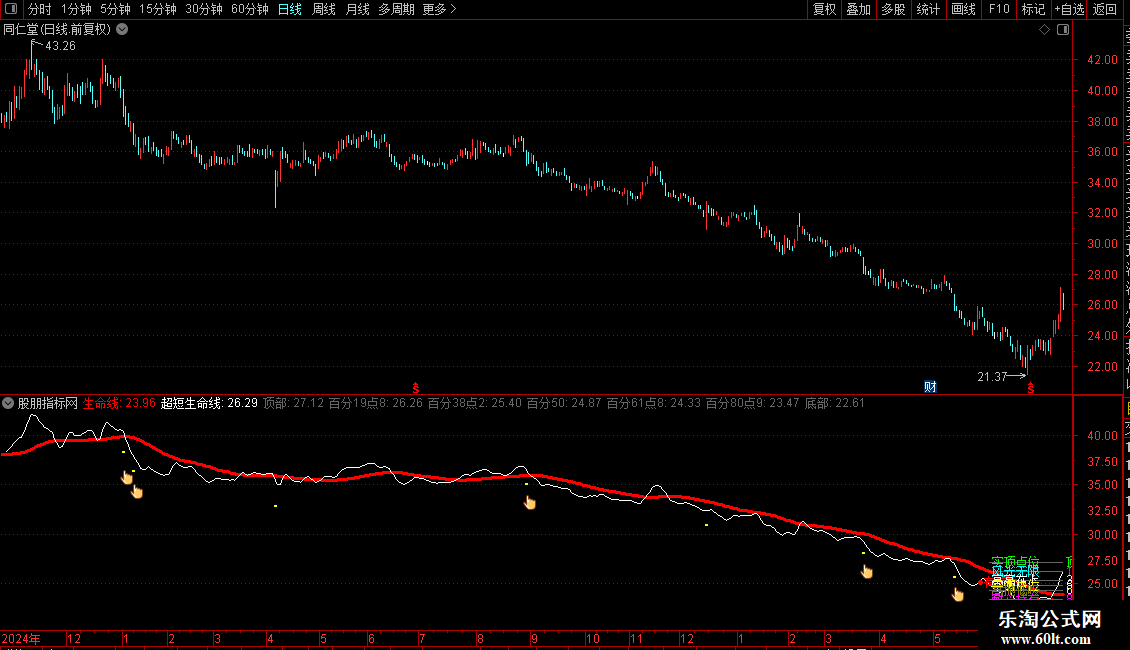Viewport: 1130px width, 650px height.
Task: Click the red S marker near July
Action: 415,388
